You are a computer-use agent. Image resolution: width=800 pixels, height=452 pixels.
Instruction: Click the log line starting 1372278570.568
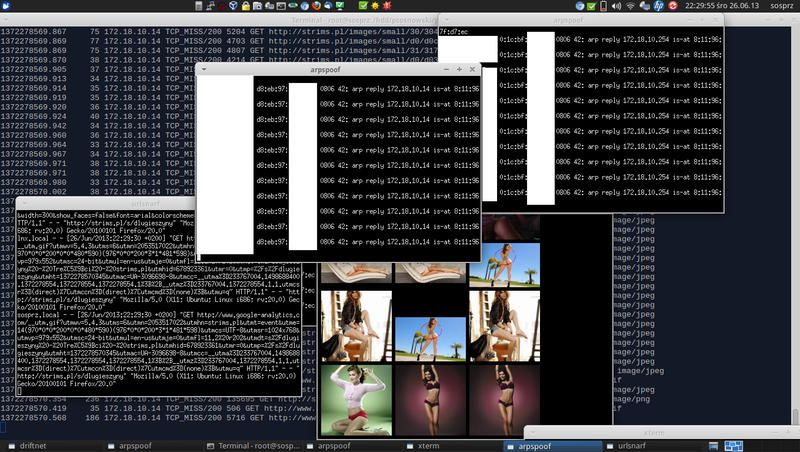click(158, 417)
